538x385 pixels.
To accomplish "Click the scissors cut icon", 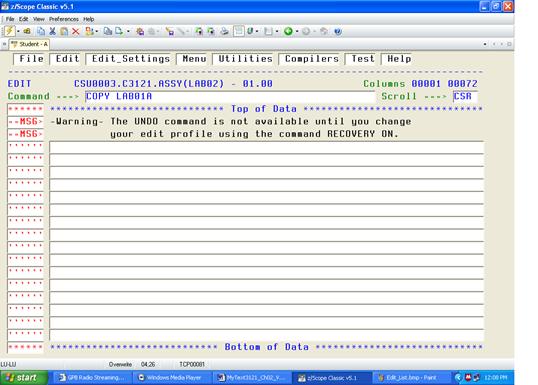I will click(52, 32).
